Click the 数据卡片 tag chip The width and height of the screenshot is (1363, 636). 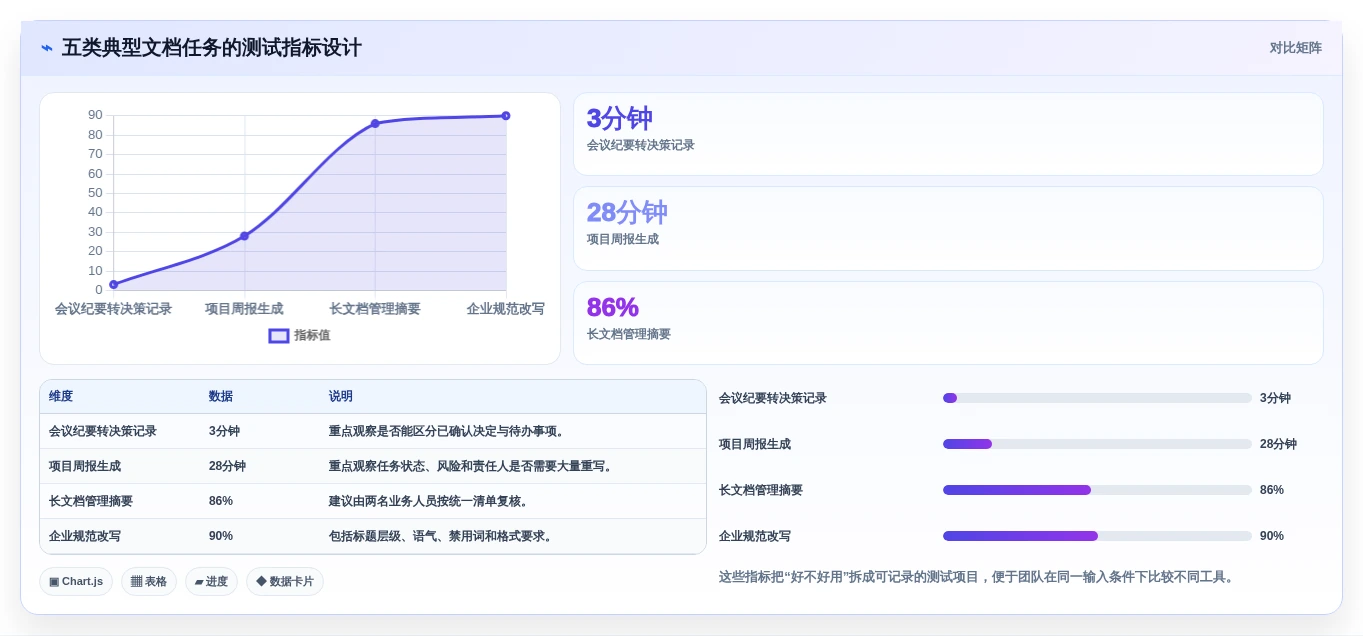[x=285, y=582]
